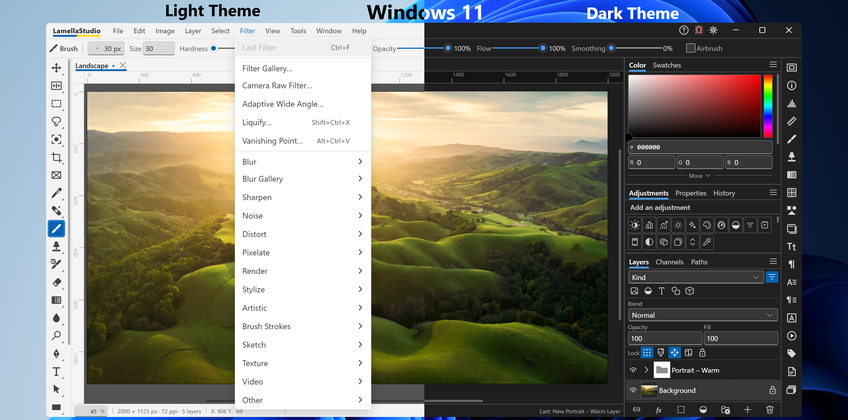
Task: Open the Stylize submenu
Action: point(303,289)
